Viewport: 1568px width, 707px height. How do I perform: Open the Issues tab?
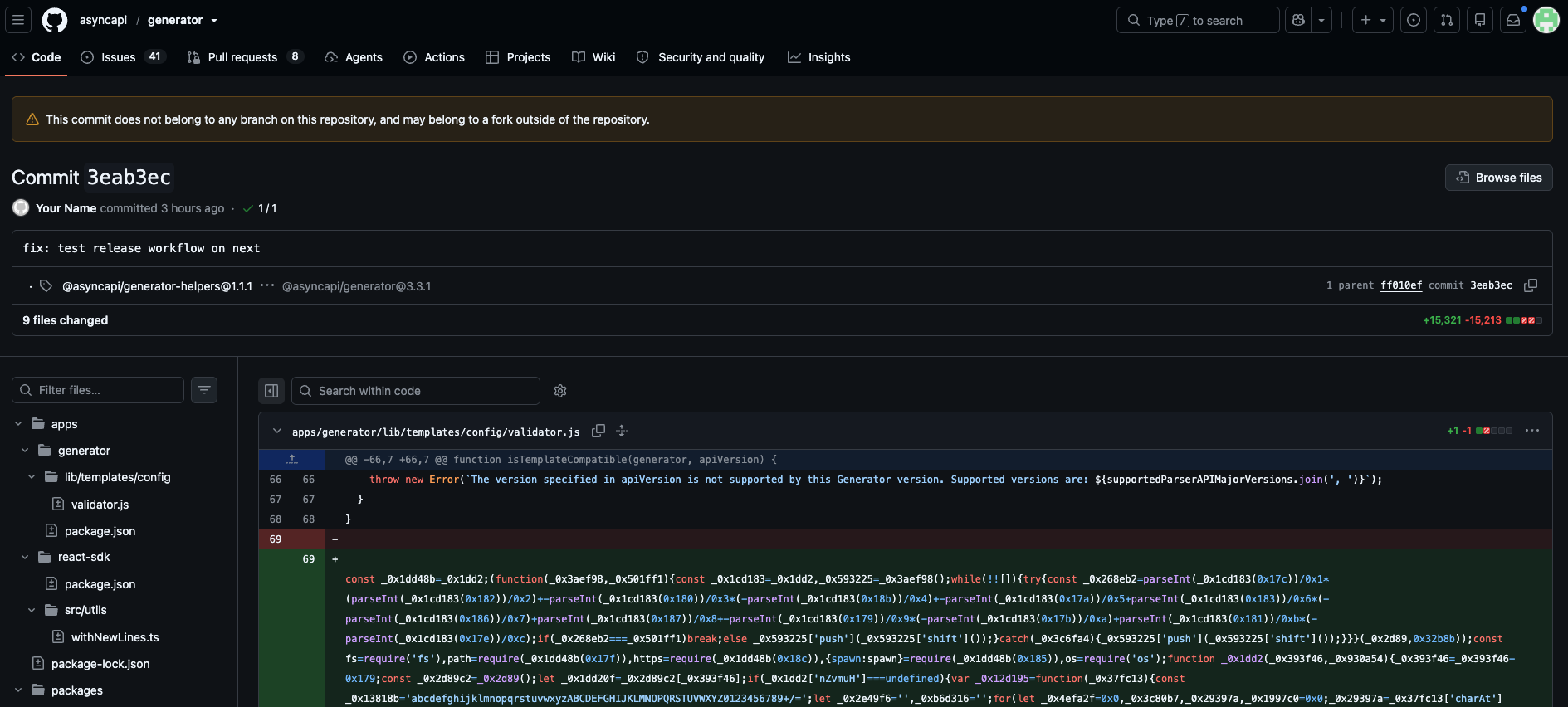[124, 57]
